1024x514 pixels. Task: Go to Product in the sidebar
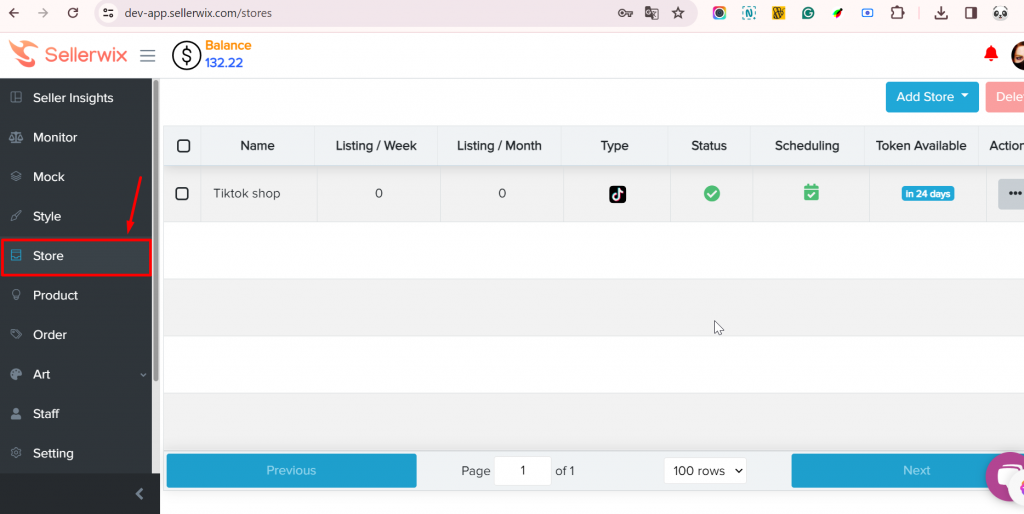[55, 295]
